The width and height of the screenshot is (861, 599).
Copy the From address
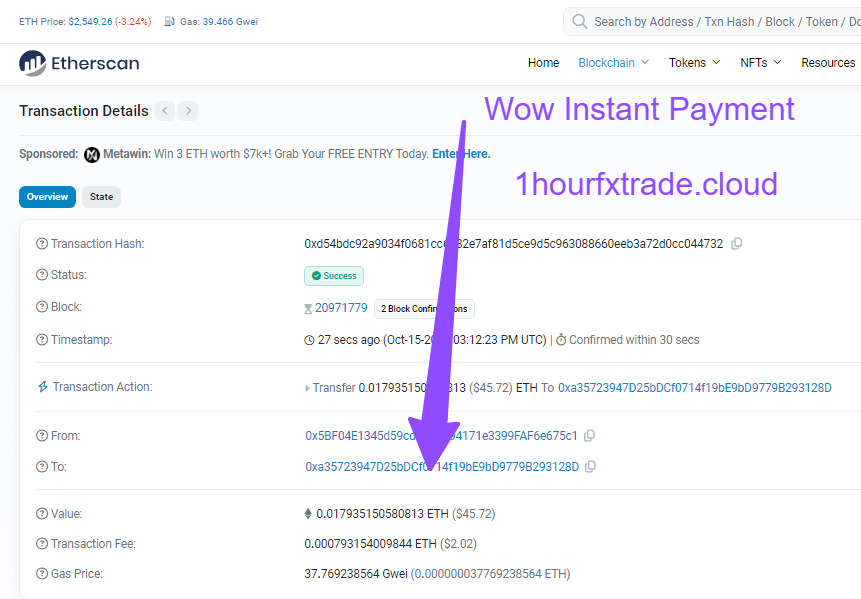pos(589,435)
